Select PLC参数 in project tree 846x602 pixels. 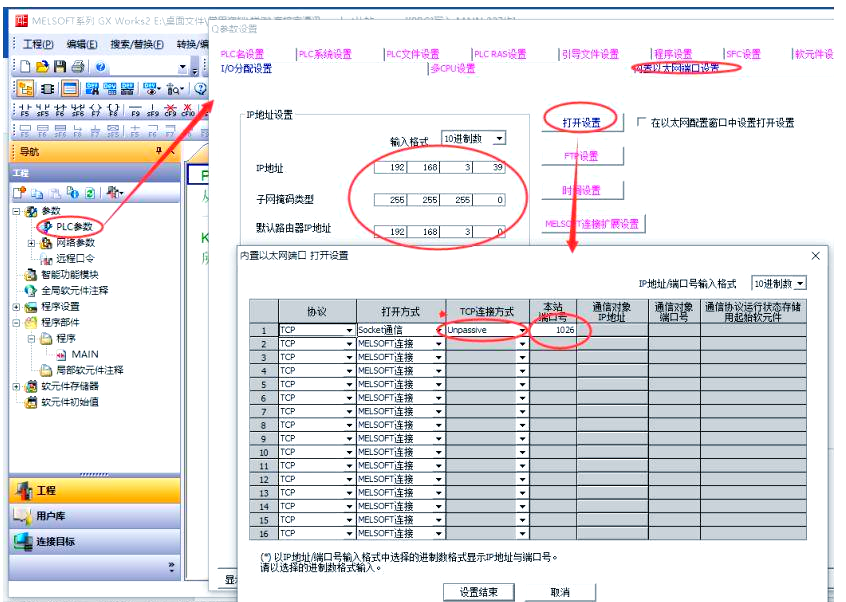tap(74, 227)
